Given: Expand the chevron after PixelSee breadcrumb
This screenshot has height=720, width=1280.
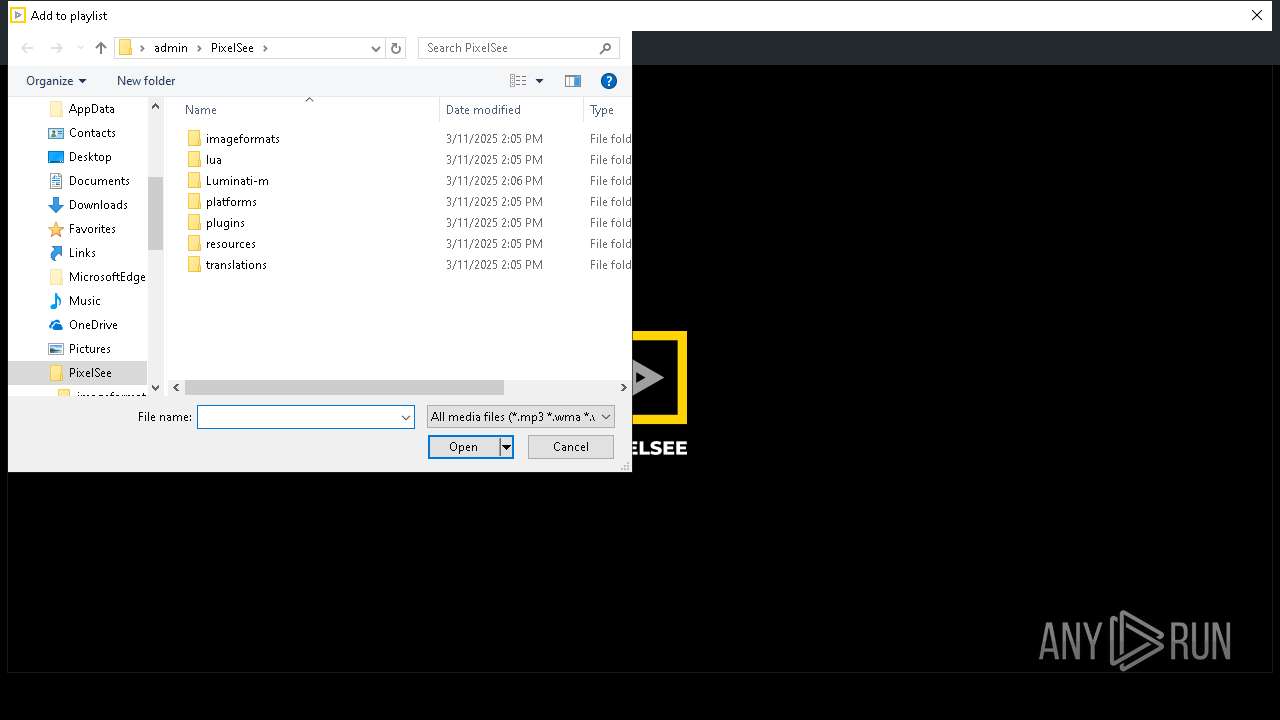Looking at the screenshot, I should tap(265, 48).
